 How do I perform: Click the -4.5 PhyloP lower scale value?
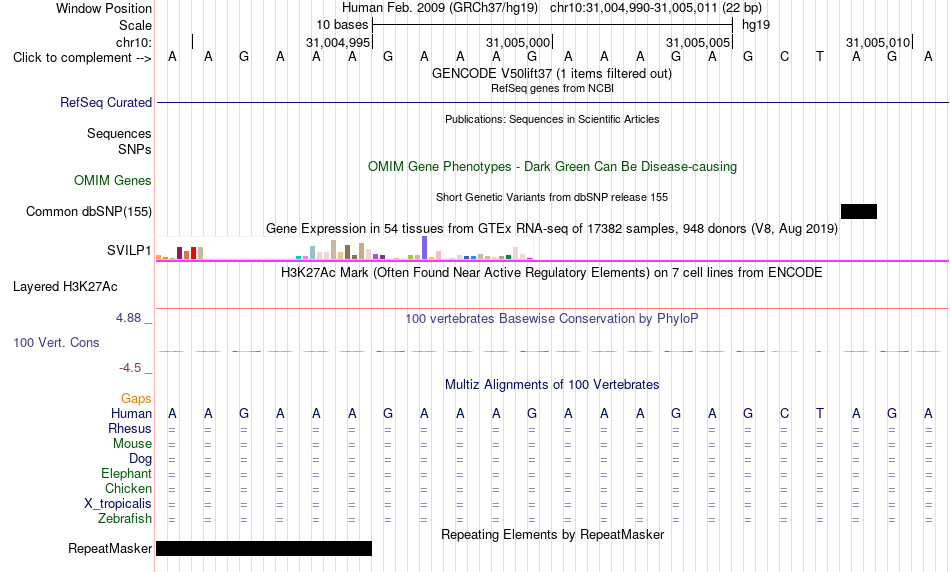[130, 368]
